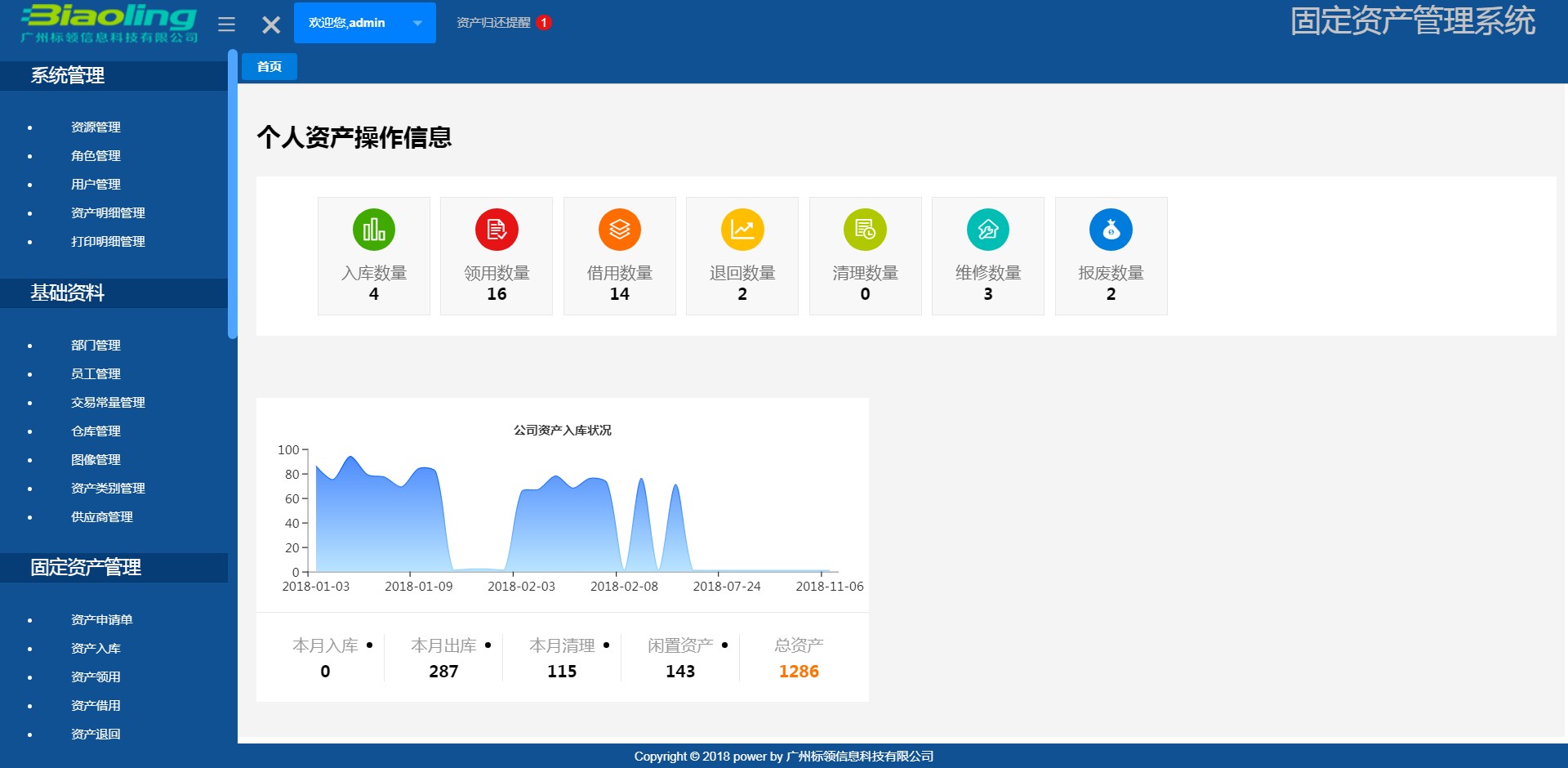Click the white X icon in the top bar
The height and width of the screenshot is (768, 1568).
click(x=270, y=23)
